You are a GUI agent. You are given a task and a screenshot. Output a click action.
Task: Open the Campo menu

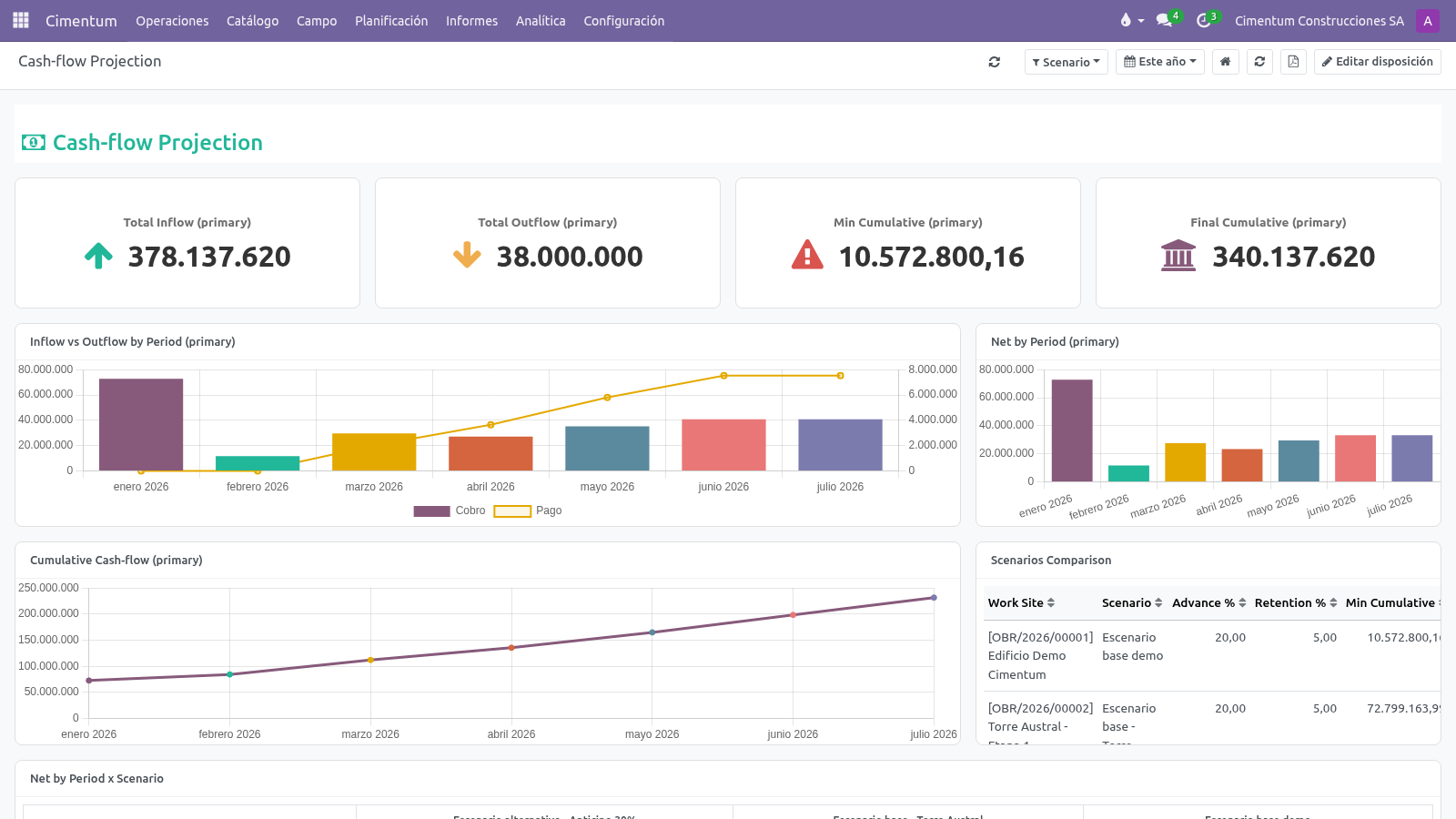[317, 20]
